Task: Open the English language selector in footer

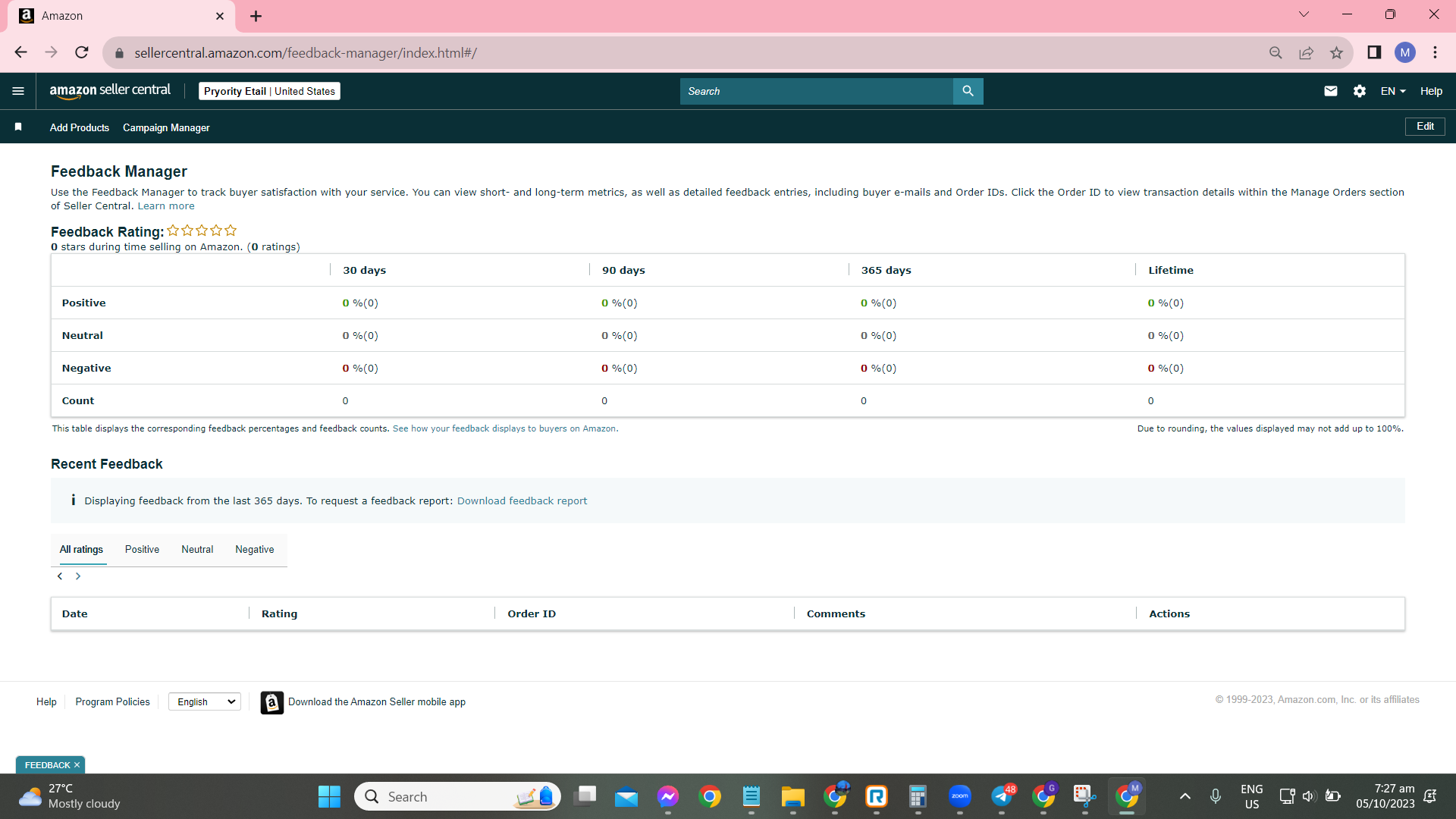Action: [205, 702]
